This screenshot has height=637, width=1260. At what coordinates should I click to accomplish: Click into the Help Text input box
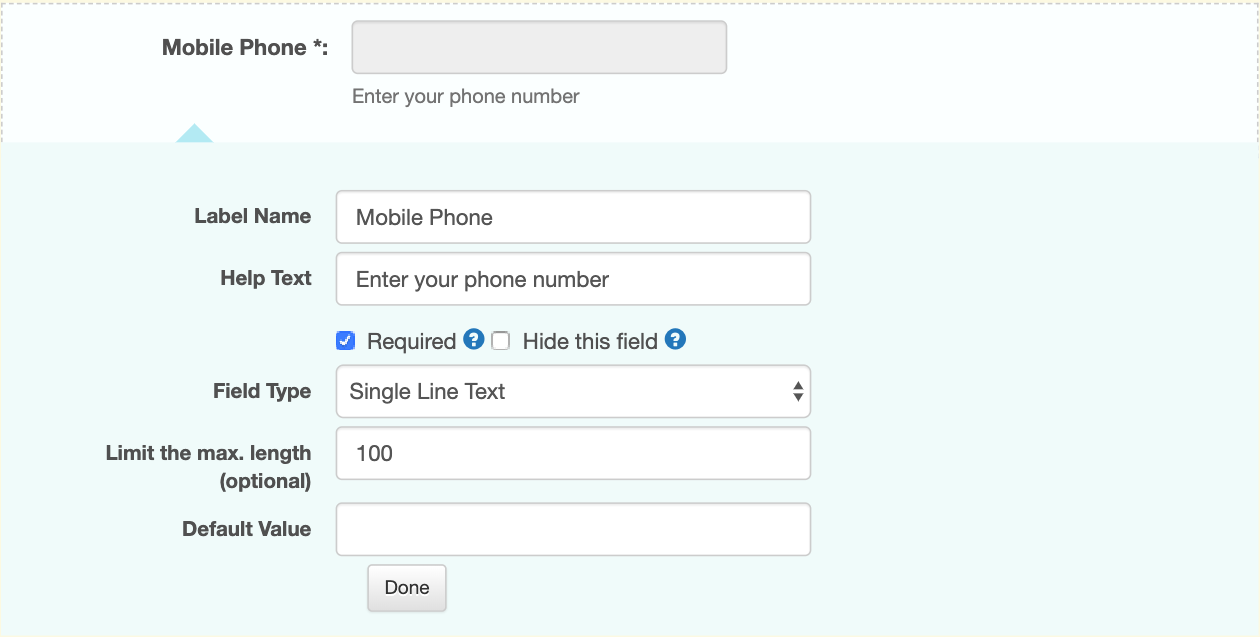(573, 279)
